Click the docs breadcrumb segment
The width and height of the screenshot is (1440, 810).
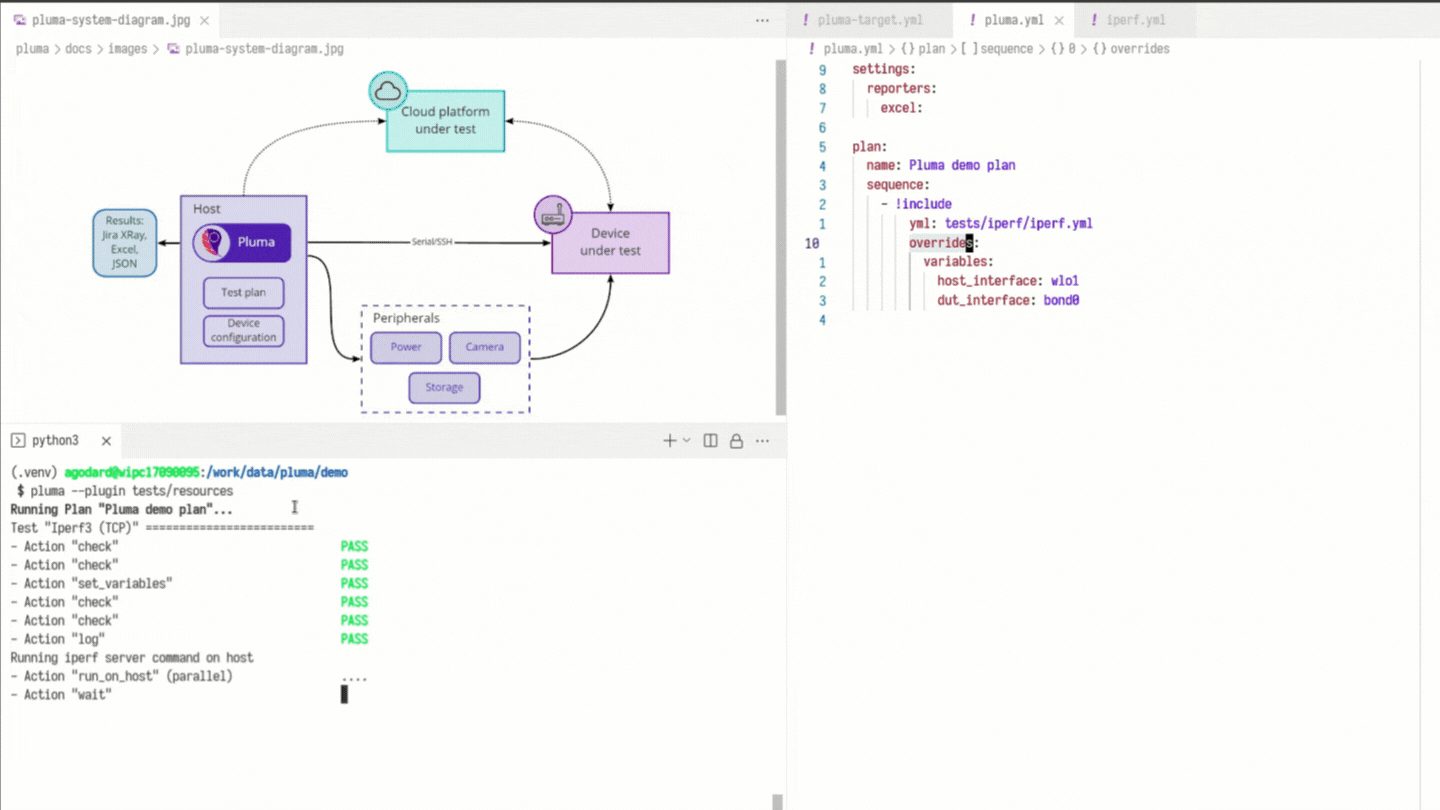pyautogui.click(x=78, y=48)
